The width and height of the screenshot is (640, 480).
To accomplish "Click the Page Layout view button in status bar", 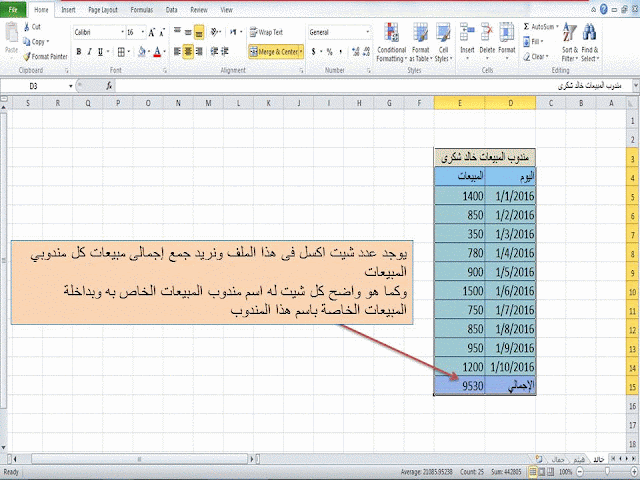I will point(542,471).
